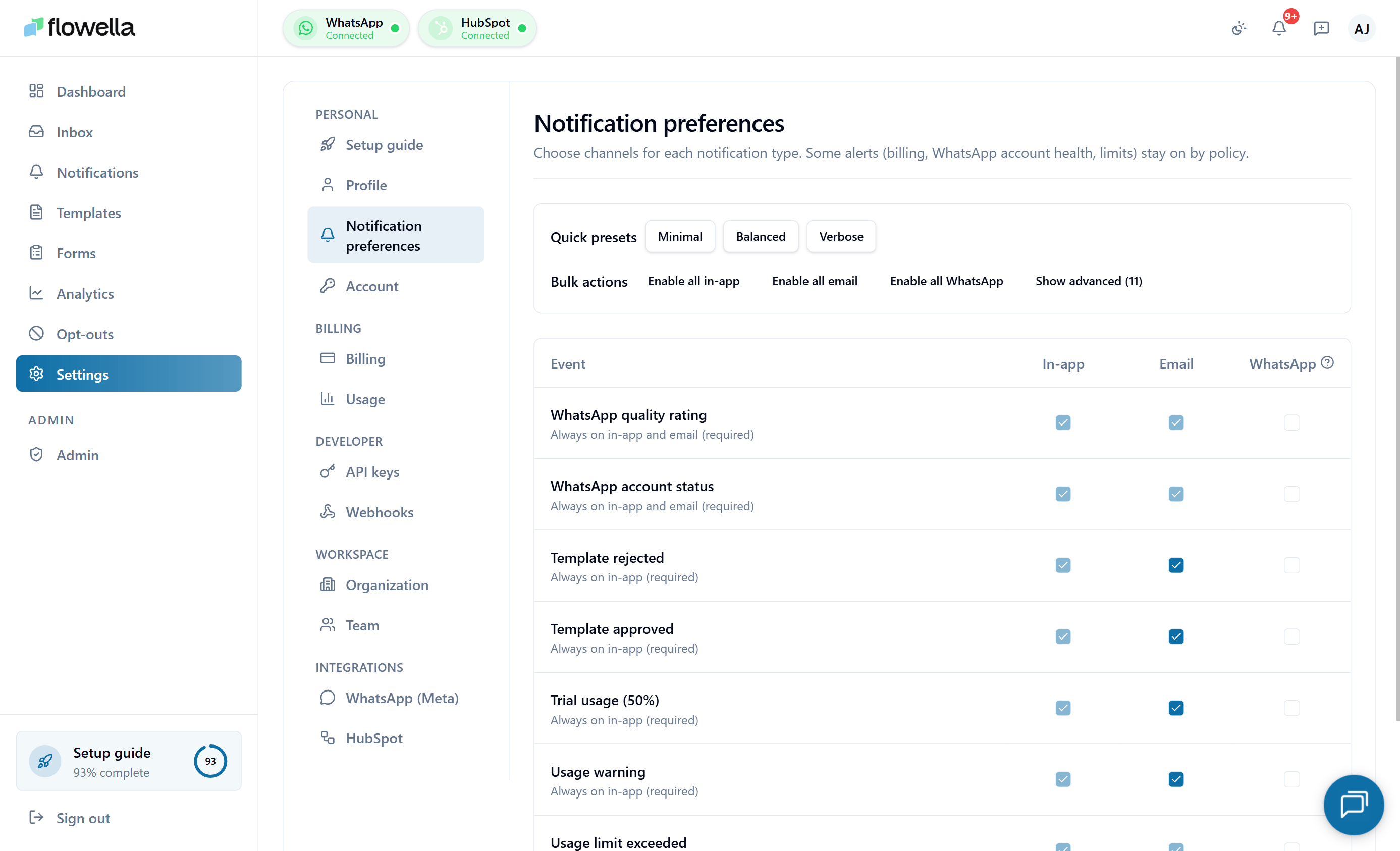Apply the Minimal quick preset

pos(679,236)
